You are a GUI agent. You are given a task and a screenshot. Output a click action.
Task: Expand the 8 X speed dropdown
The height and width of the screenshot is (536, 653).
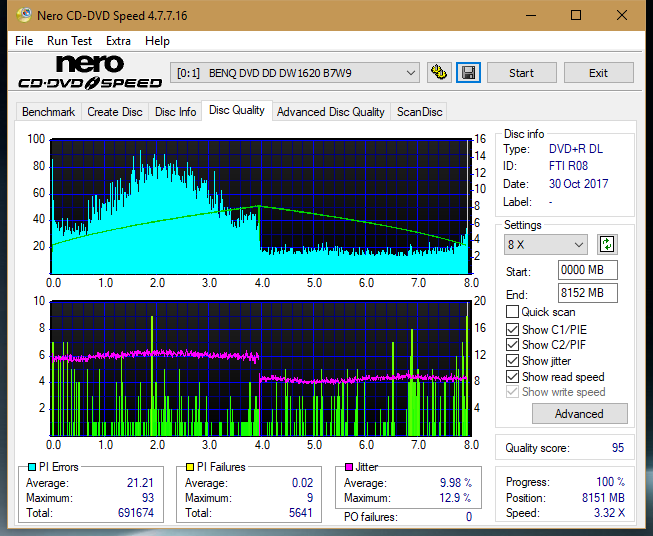[x=546, y=244]
